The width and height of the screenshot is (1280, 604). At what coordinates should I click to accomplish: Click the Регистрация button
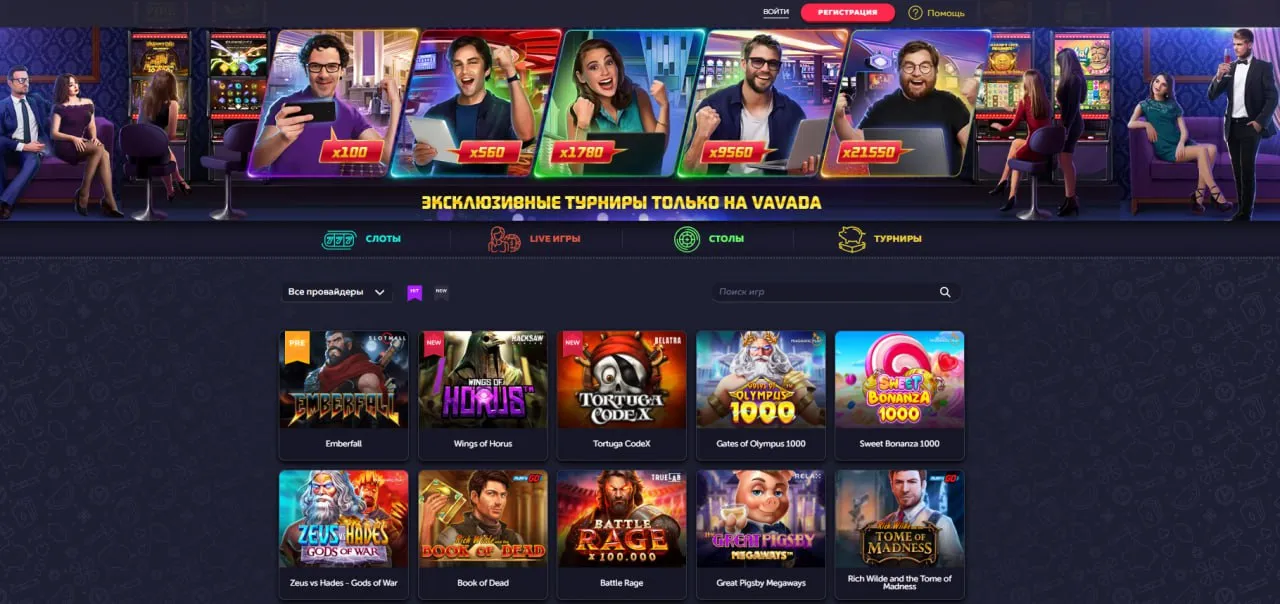tap(847, 12)
